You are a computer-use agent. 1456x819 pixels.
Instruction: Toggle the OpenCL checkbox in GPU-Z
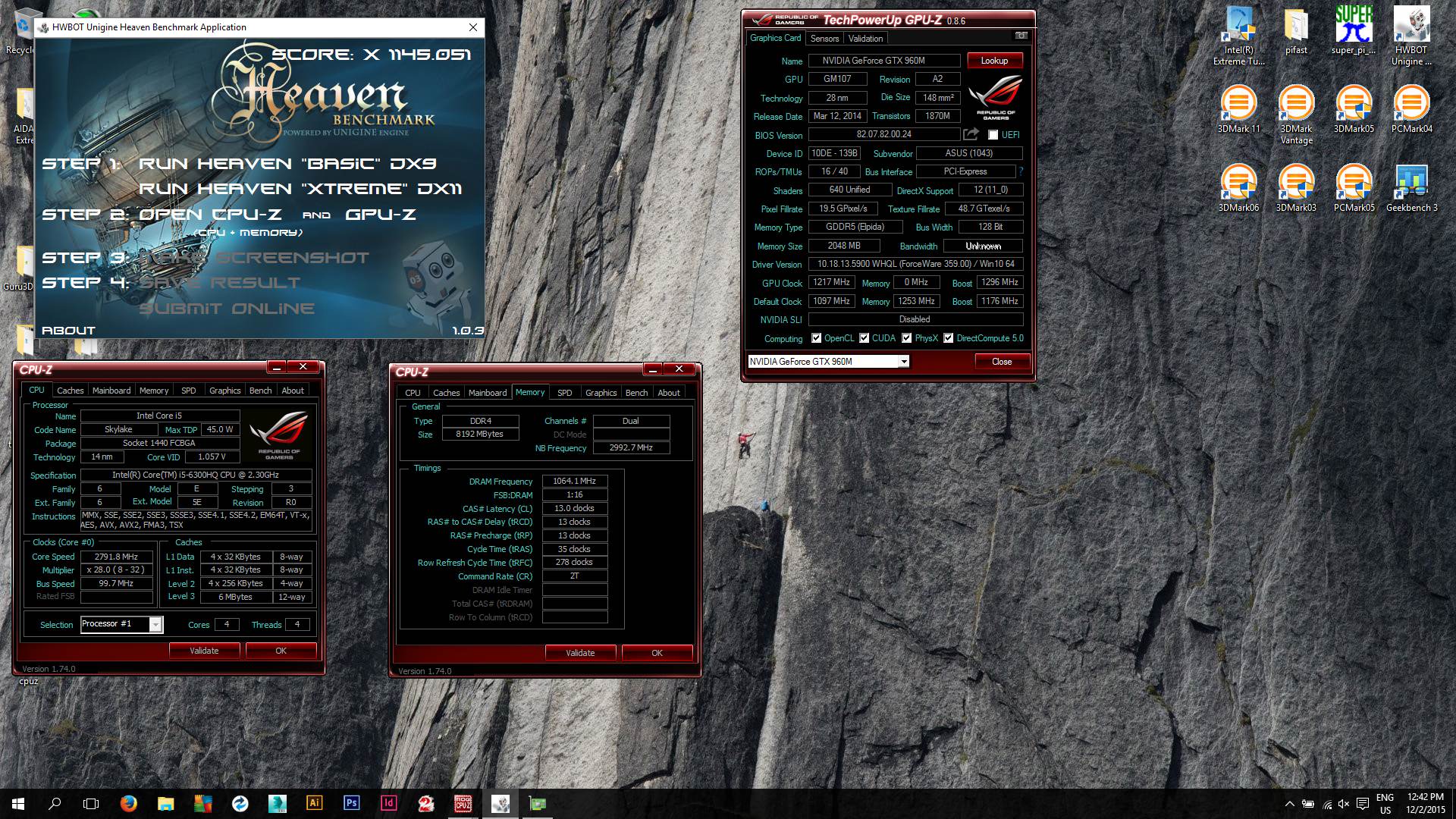pyautogui.click(x=816, y=338)
